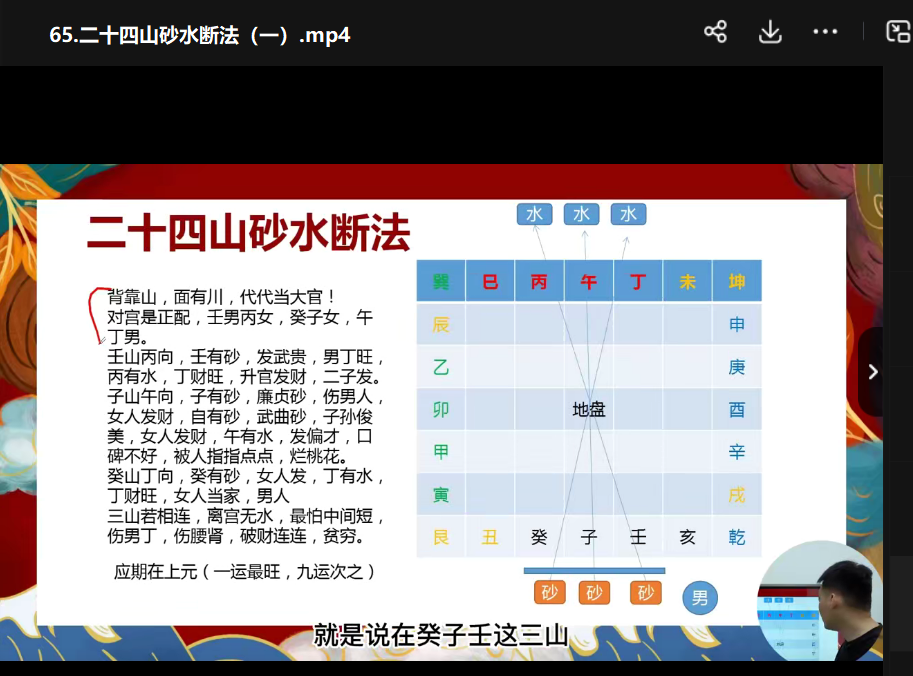Image resolution: width=913 pixels, height=676 pixels.
Task: Go to next item with the right chevron
Action: click(x=872, y=372)
